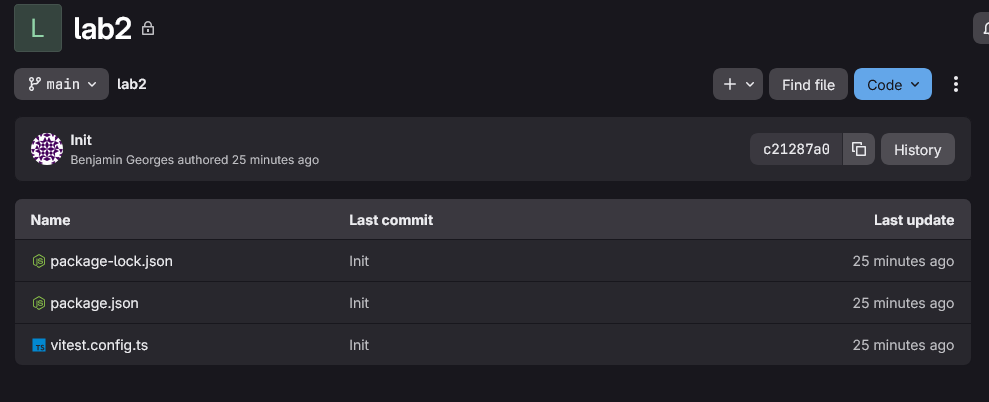Click the npm icon beside package-lock.json
The width and height of the screenshot is (989, 402).
[x=39, y=261]
